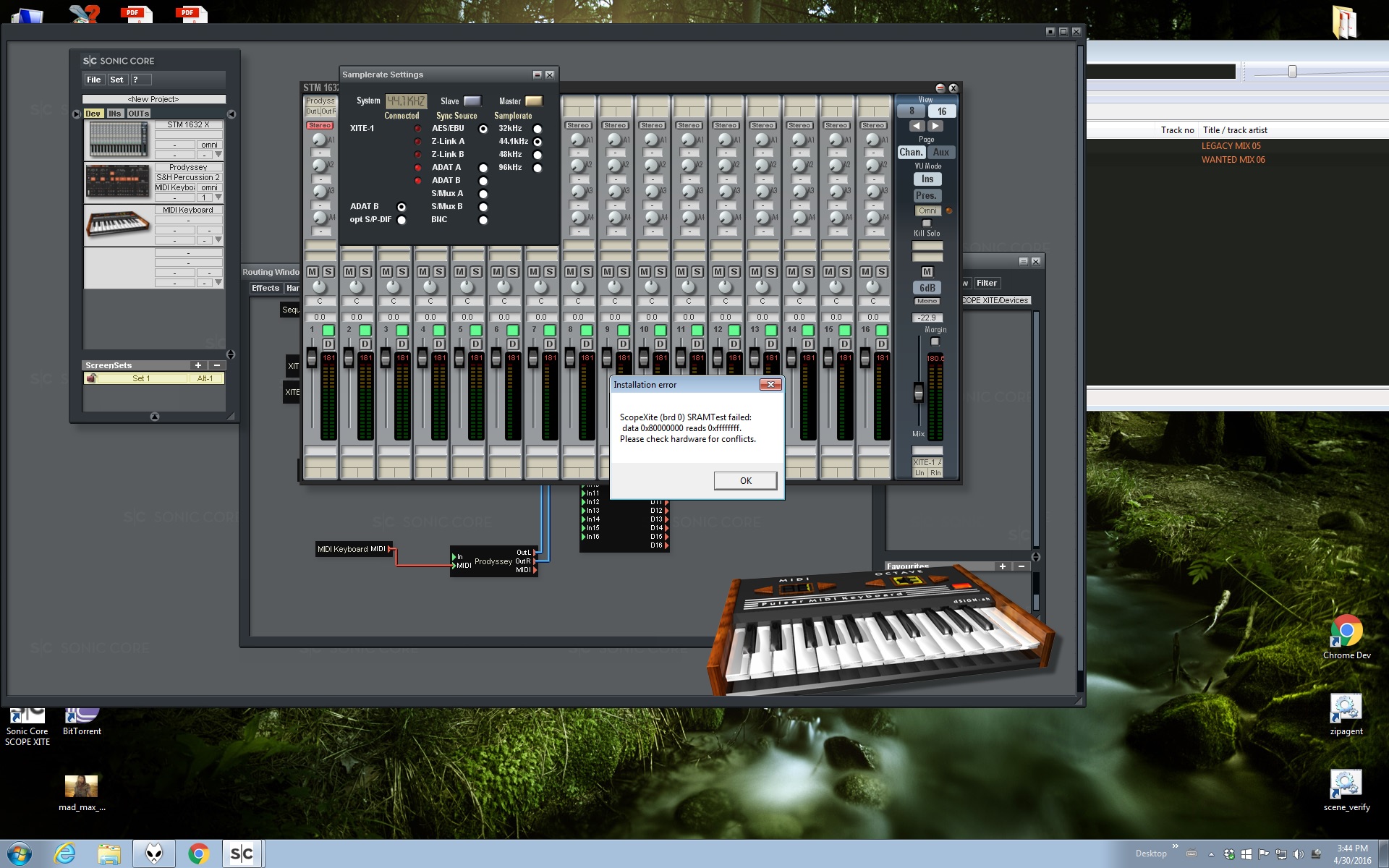Click the Filter button in device browser
Screen dimensions: 1389x868
[x=987, y=283]
